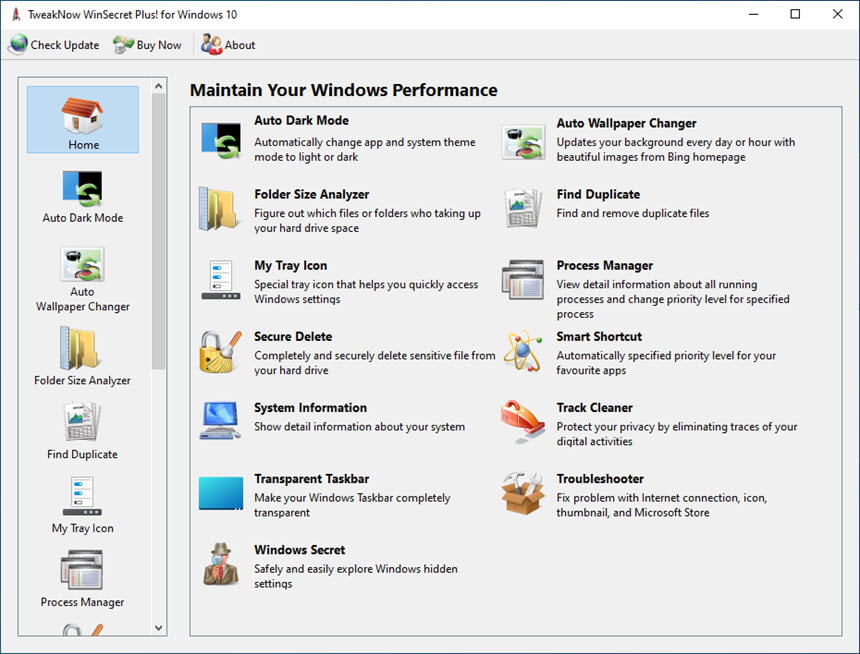
Task: Open the Windows Secret heading
Action: pyautogui.click(x=299, y=550)
